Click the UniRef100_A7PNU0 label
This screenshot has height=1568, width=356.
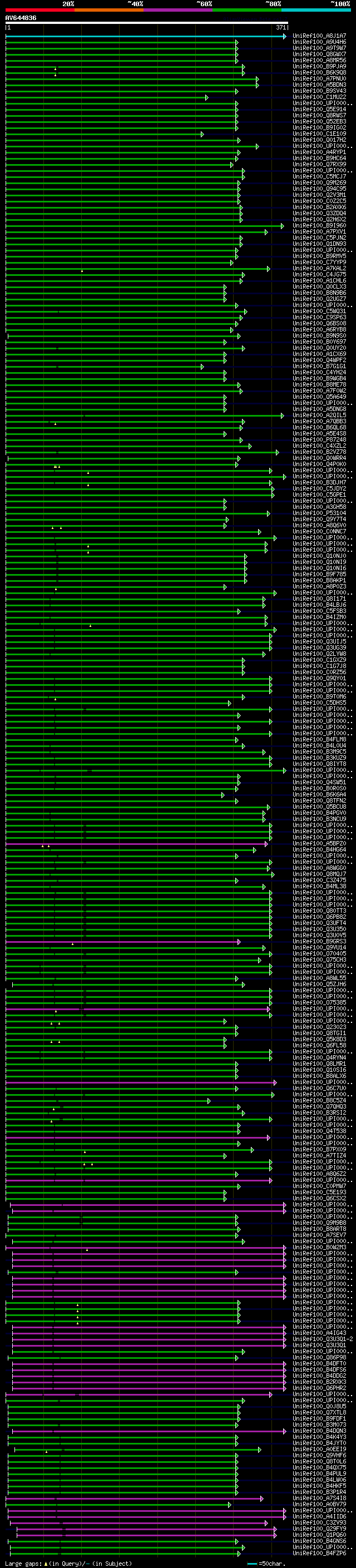coord(319,78)
